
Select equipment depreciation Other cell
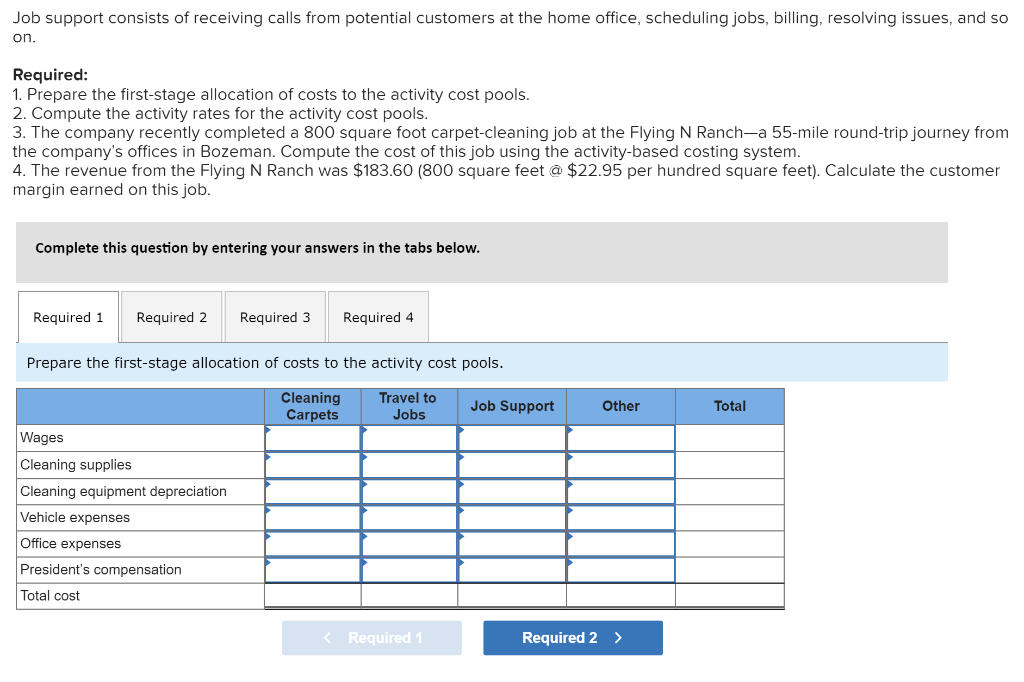click(621, 491)
